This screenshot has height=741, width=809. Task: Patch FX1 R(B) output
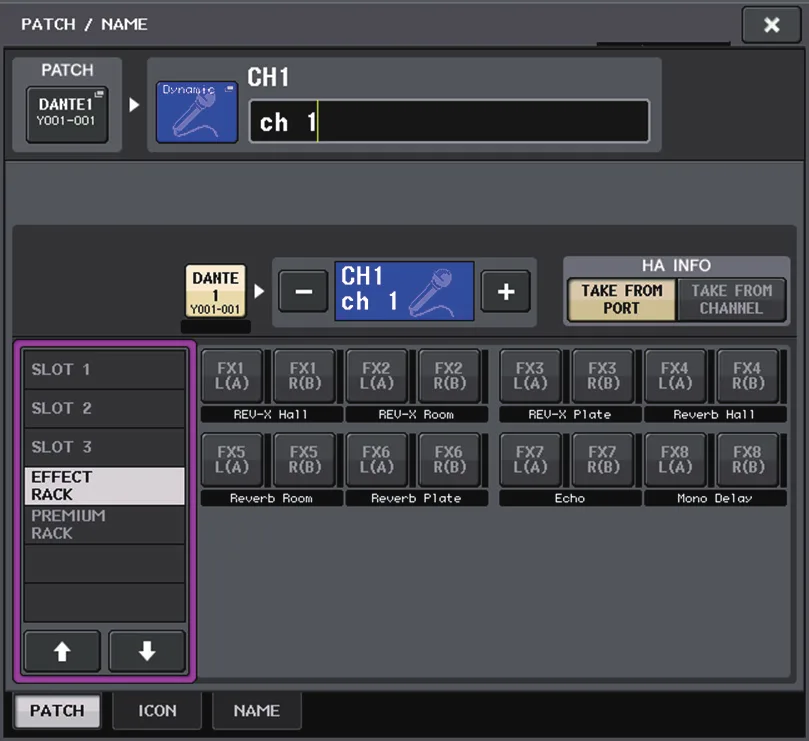pyautogui.click(x=304, y=376)
